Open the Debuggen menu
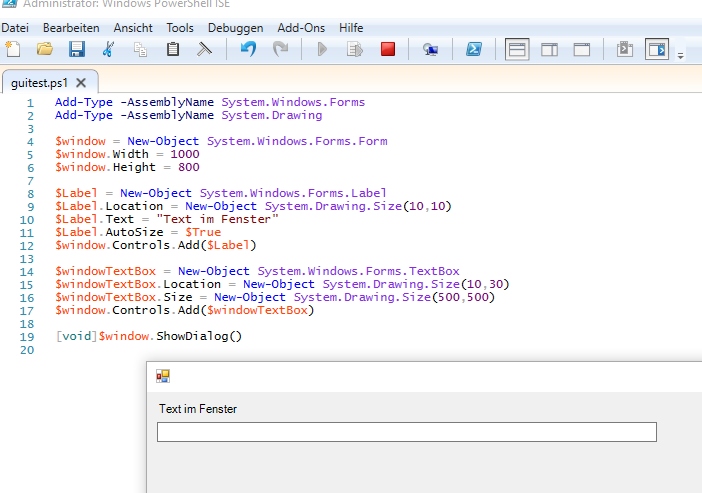This screenshot has height=493, width=702. click(237, 27)
